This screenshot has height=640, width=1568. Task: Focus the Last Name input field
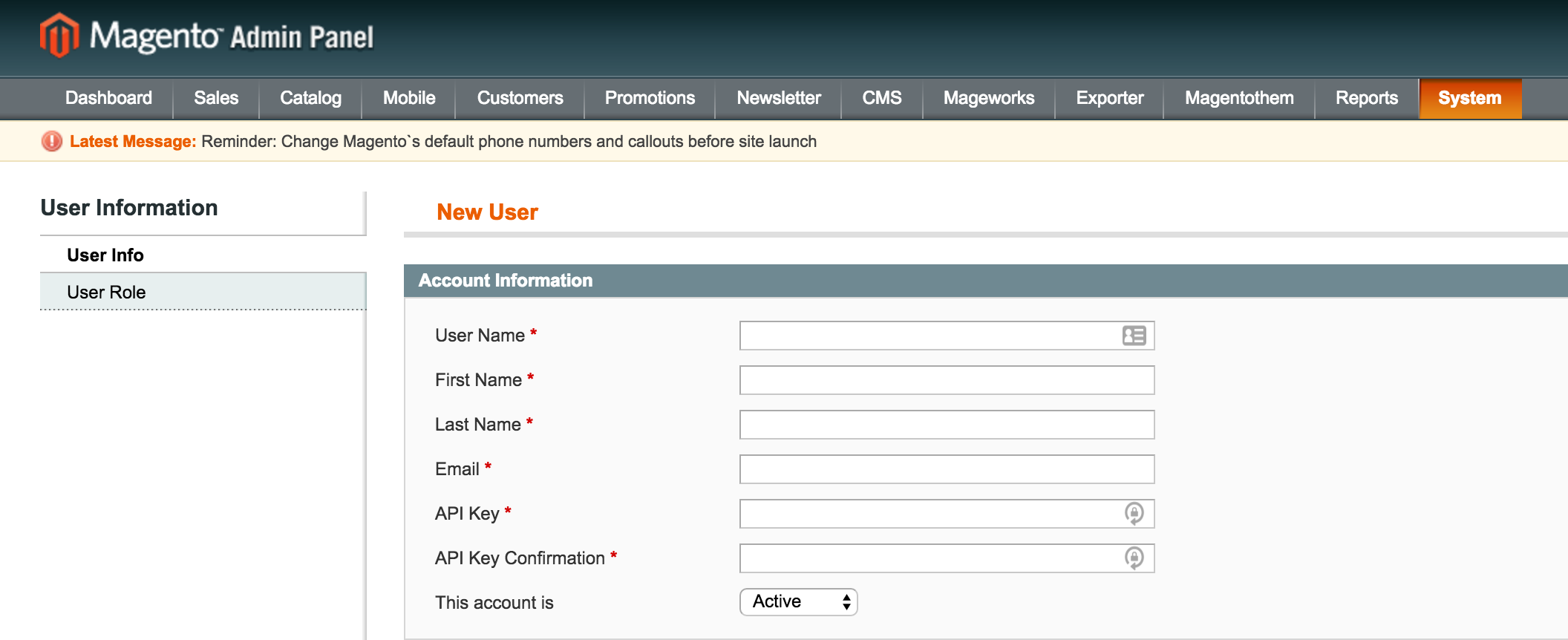[947, 425]
